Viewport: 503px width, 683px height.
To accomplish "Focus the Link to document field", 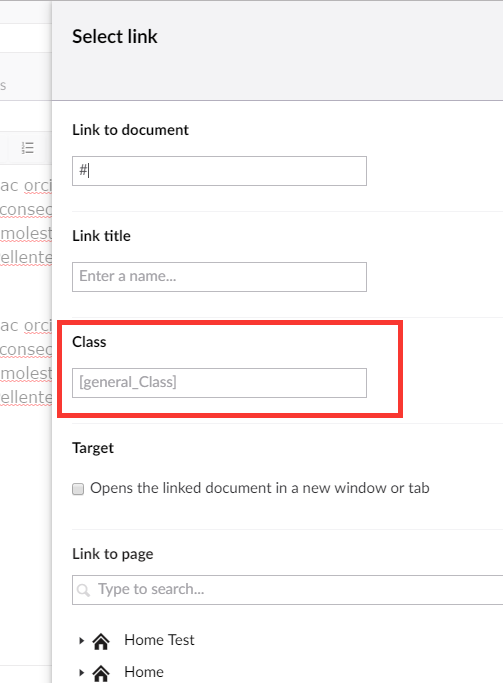I will tap(219, 171).
